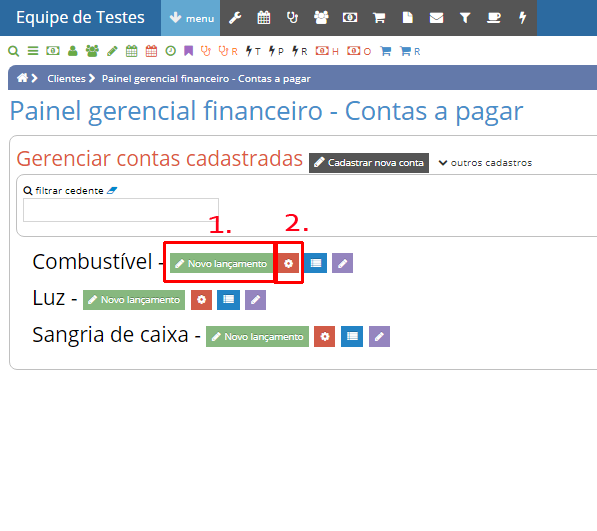Click Cadastrar nova conta button
The width and height of the screenshot is (597, 531).
pyautogui.click(x=369, y=163)
